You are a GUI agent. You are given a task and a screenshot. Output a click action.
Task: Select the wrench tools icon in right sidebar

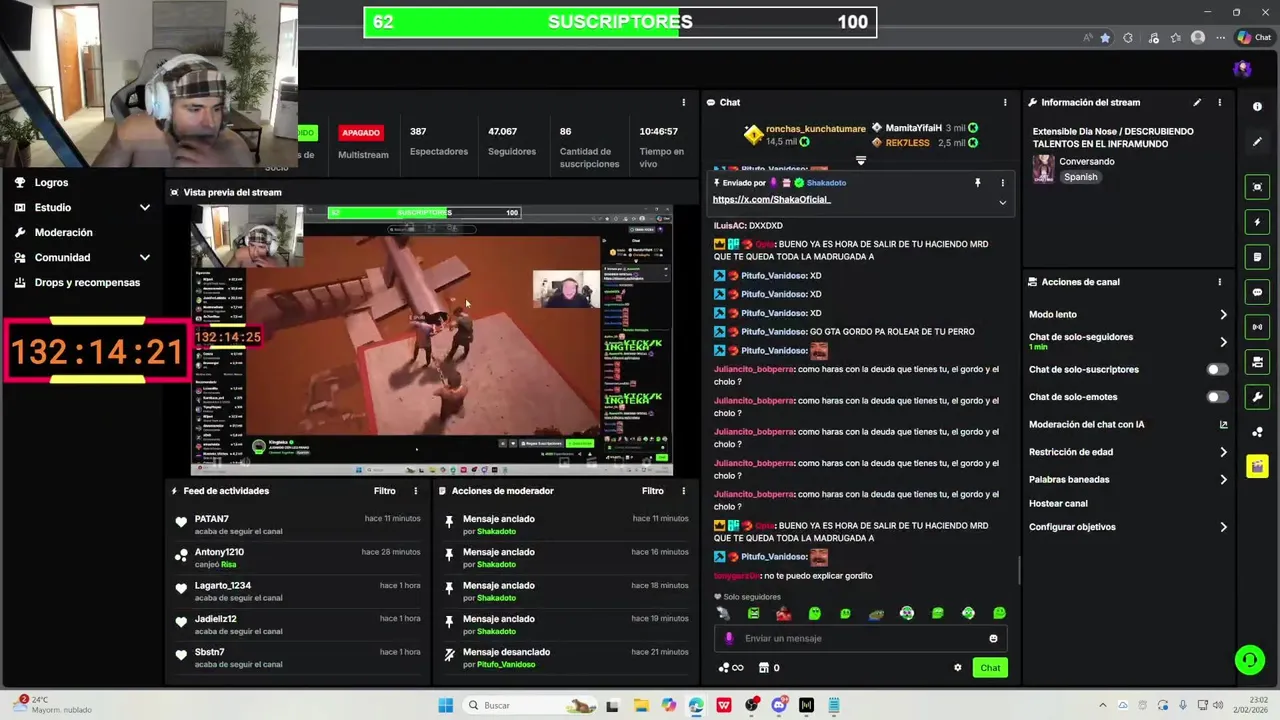[1257, 397]
